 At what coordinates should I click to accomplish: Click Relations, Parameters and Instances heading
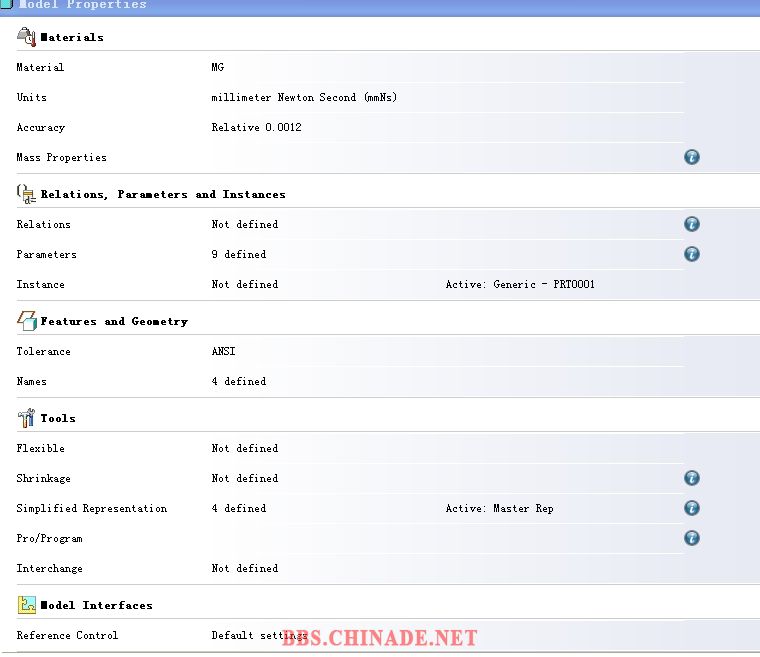163,194
